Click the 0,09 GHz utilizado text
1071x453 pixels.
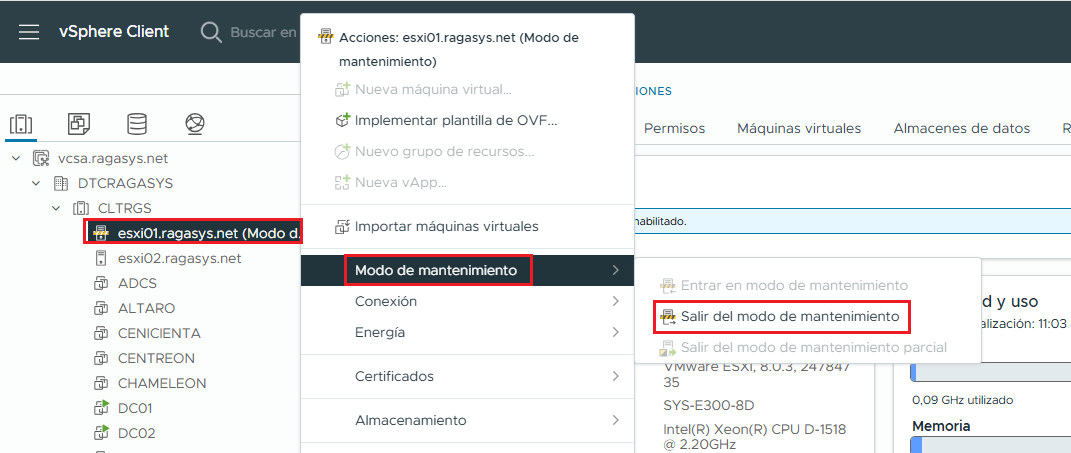(x=962, y=400)
